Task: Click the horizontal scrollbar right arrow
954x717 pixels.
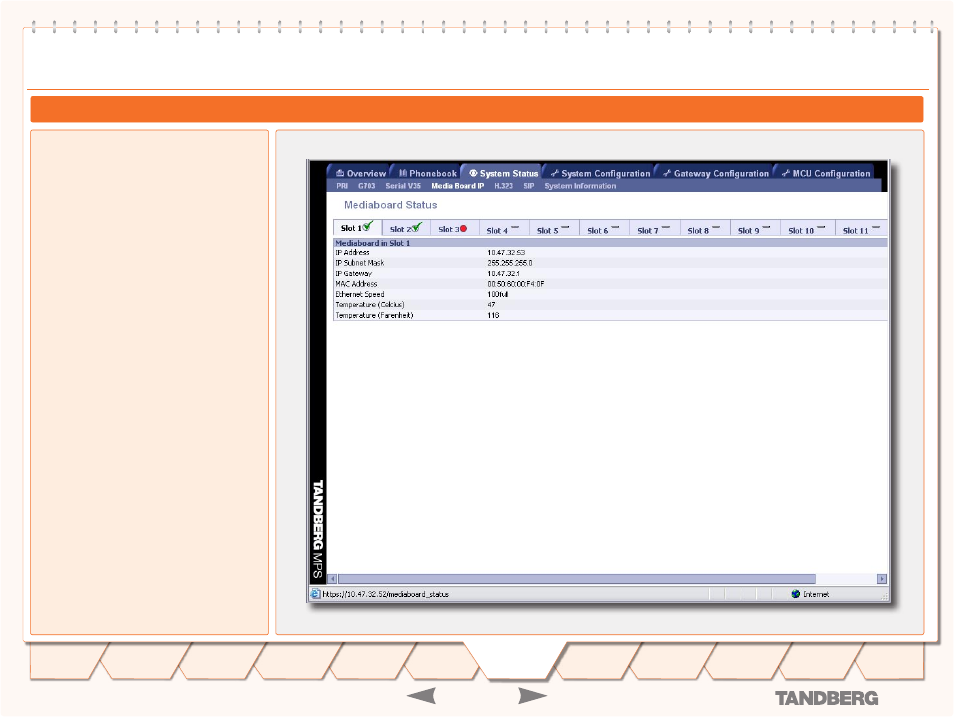Action: tap(882, 579)
